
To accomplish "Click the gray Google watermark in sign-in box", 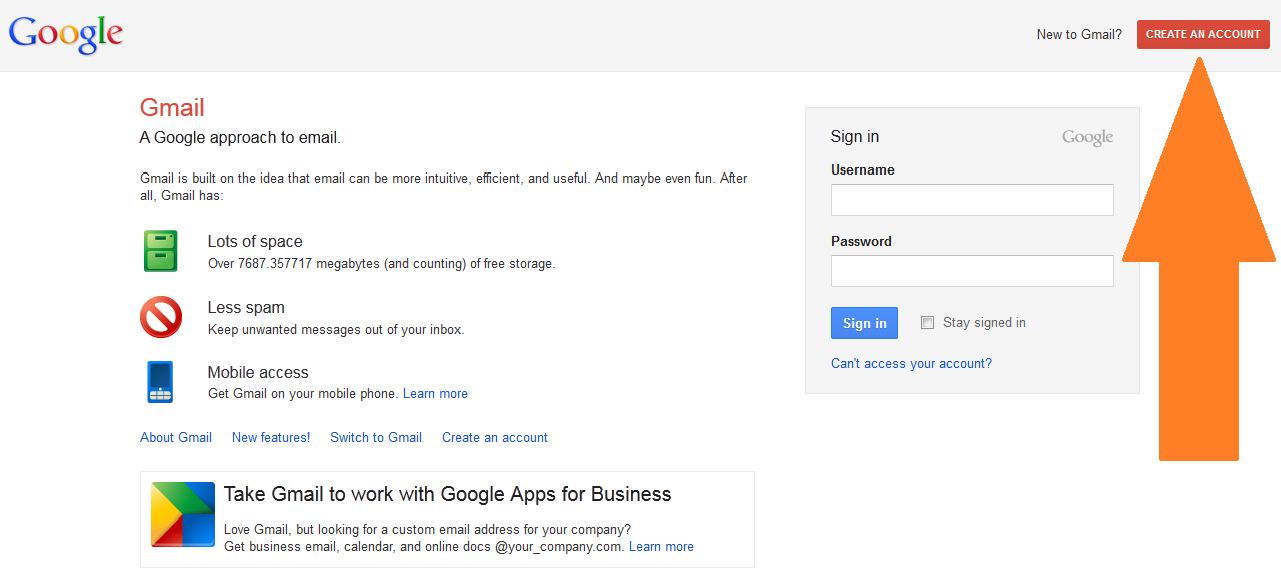I will (1087, 136).
